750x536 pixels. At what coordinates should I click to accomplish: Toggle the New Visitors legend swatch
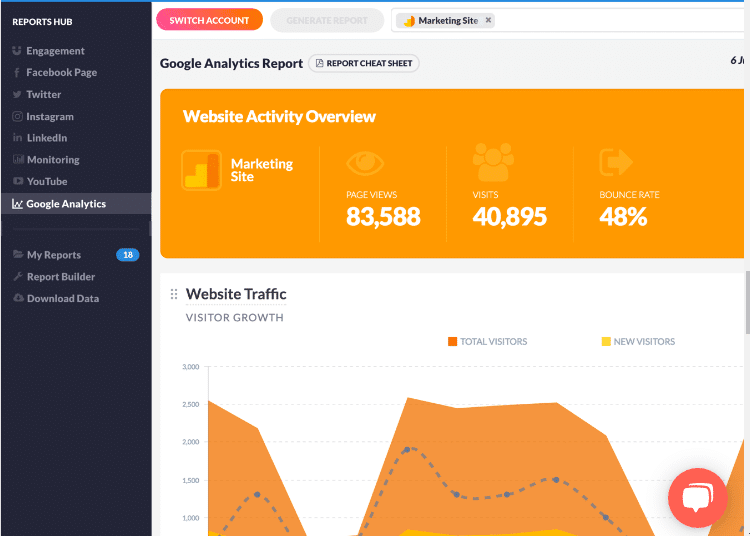click(x=606, y=341)
